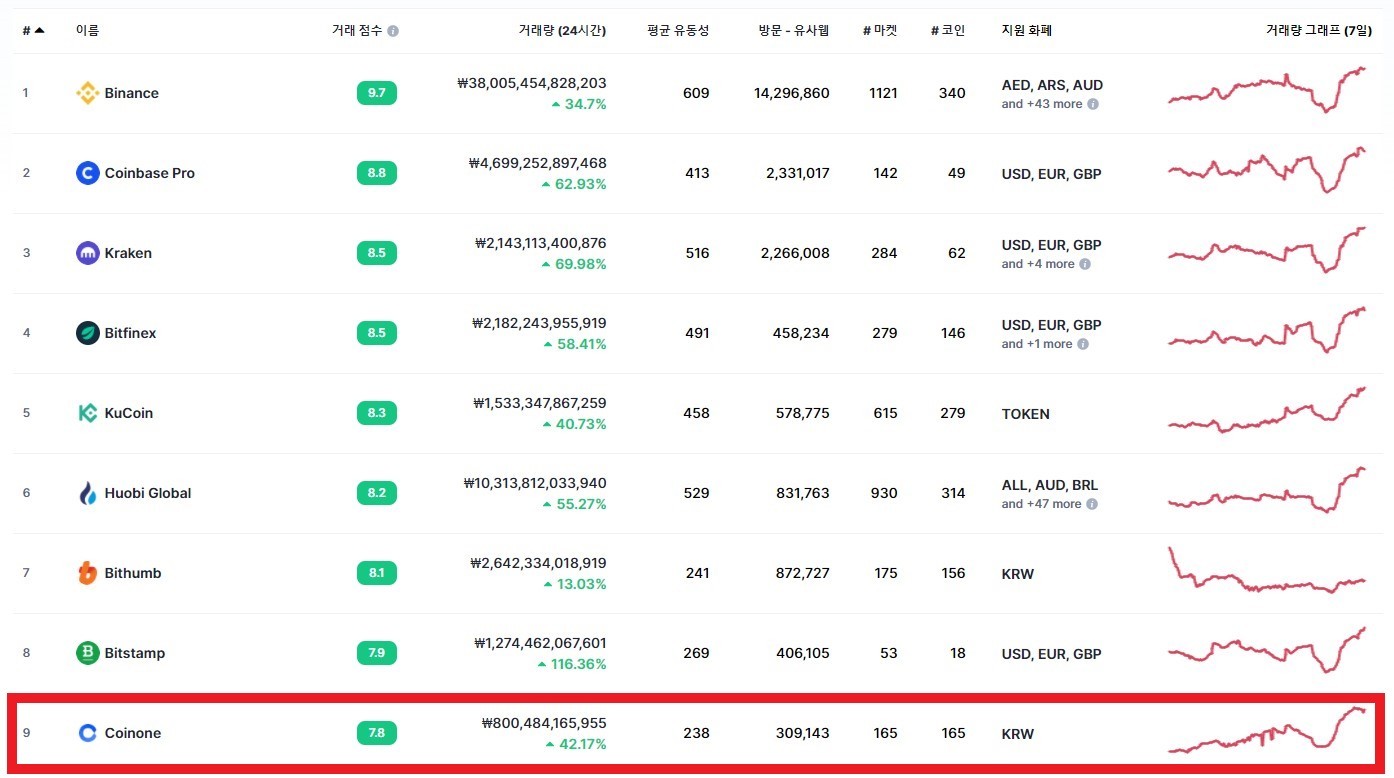Click Coinbase Pro 8.8 score badge
This screenshot has height=778, width=1394.
coord(377,173)
